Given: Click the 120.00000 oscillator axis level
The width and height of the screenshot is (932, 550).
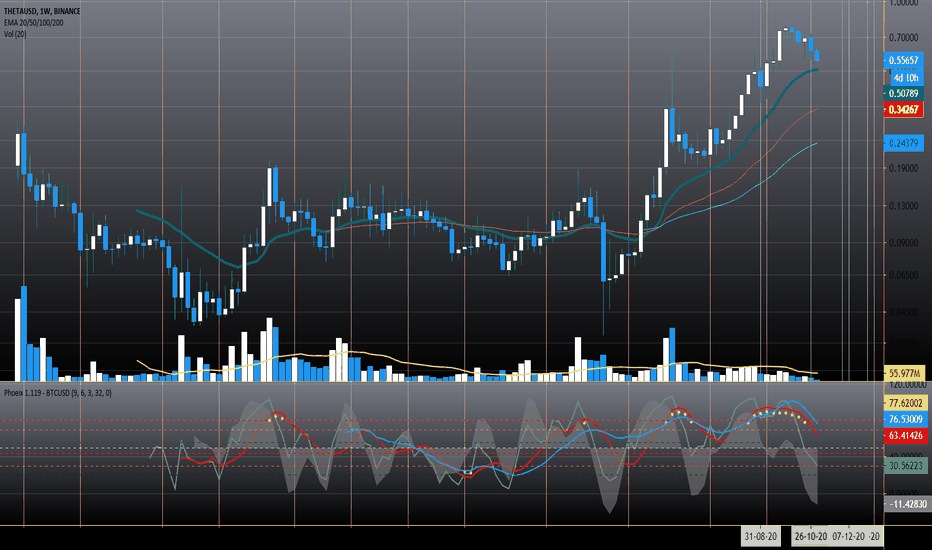Looking at the screenshot, I should pyautogui.click(x=906, y=385).
